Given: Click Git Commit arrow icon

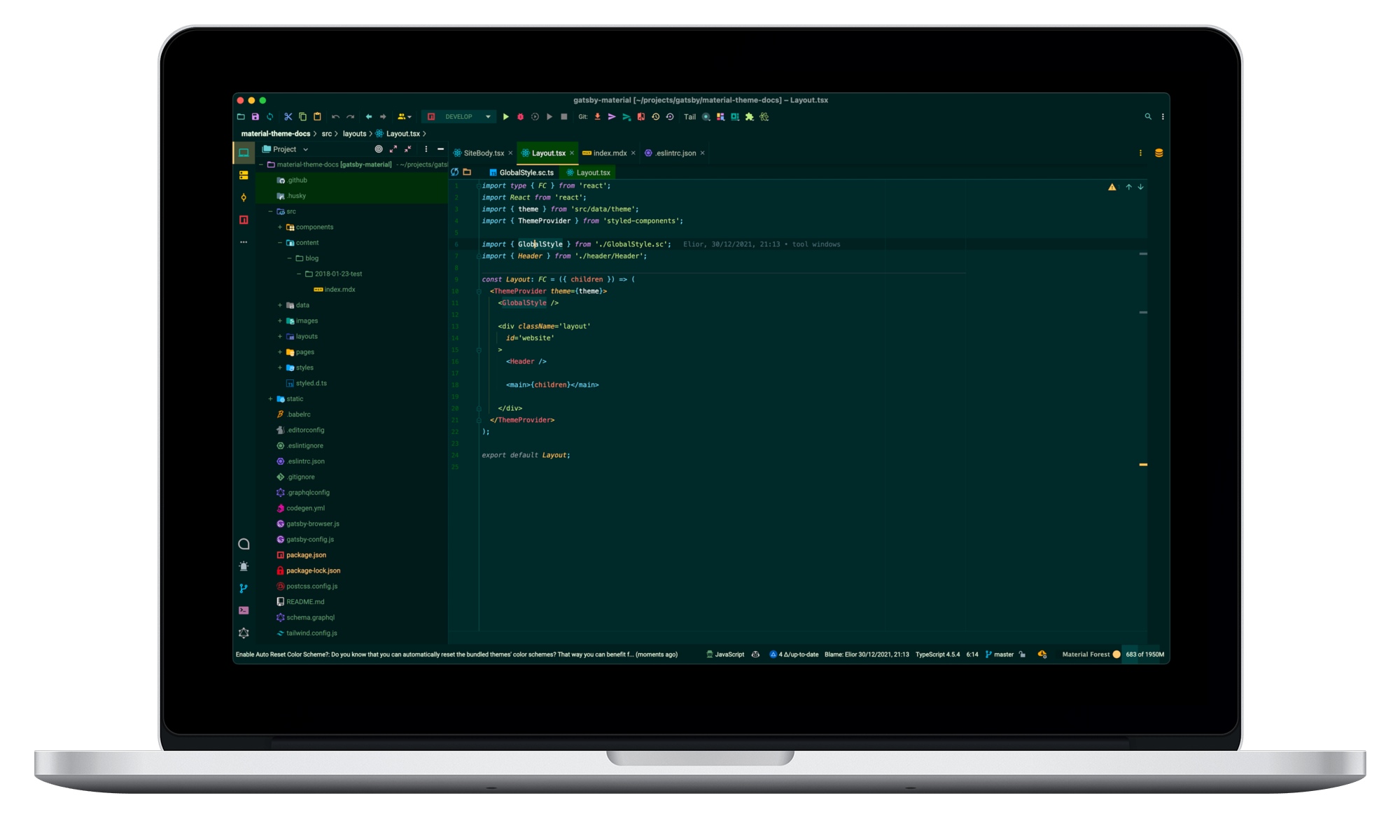Looking at the screenshot, I should tap(612, 117).
